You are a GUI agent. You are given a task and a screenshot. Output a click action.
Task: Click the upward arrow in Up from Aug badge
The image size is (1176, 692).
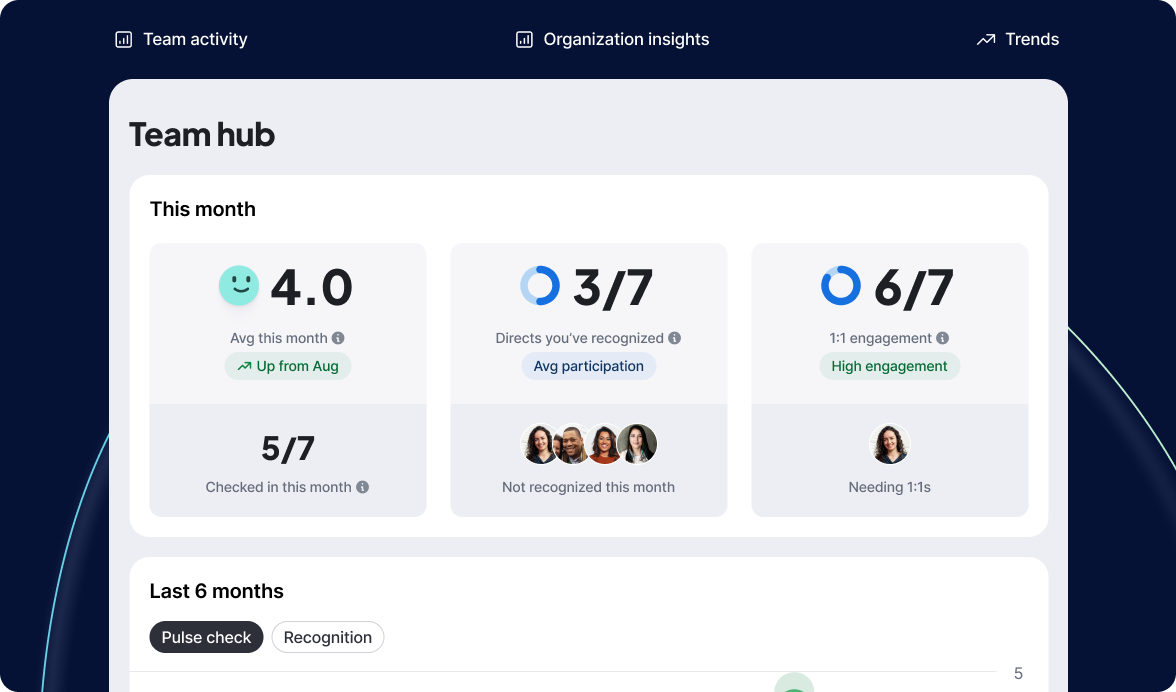click(x=244, y=367)
